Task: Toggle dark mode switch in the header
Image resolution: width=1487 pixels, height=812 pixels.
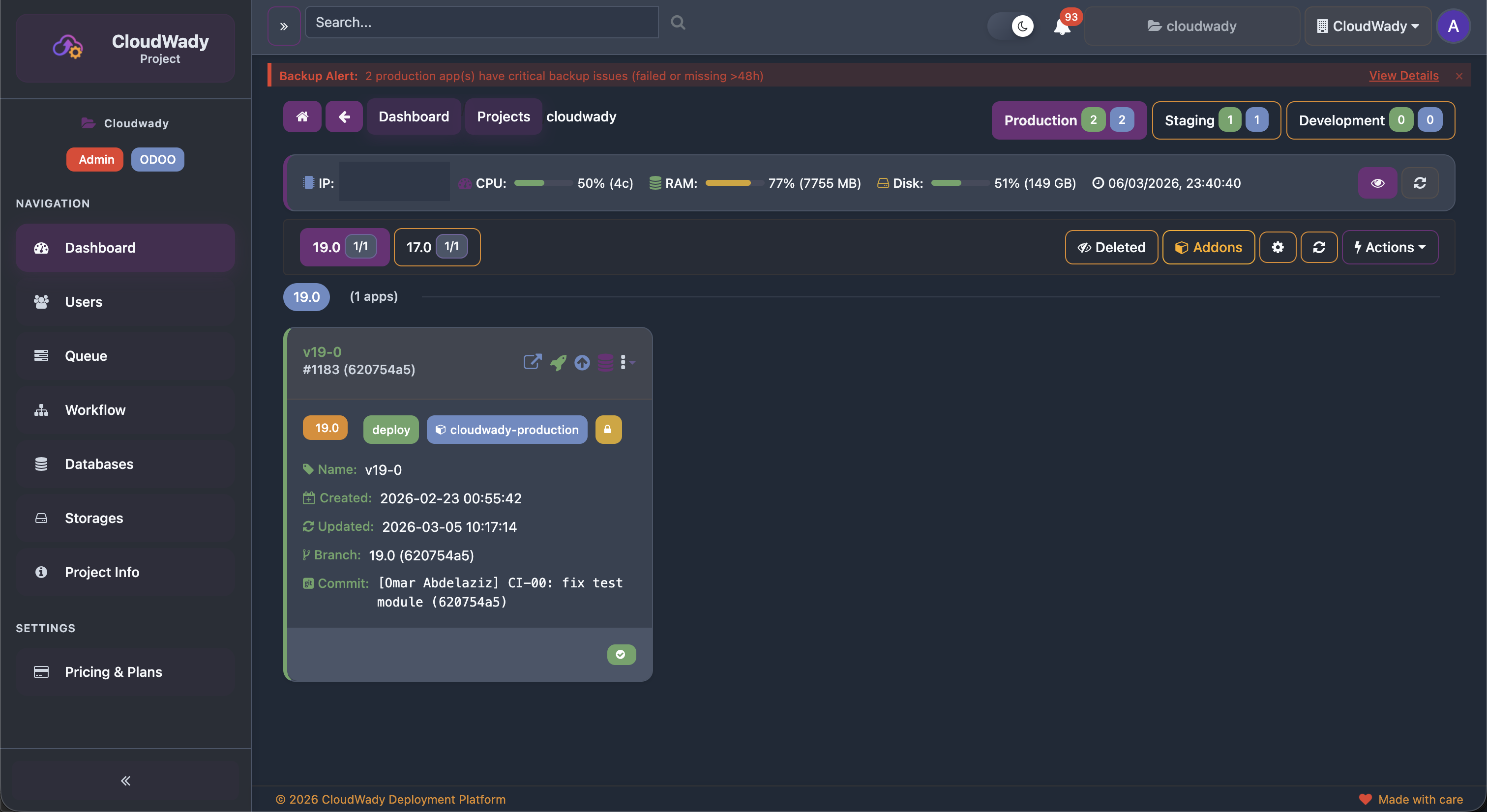Action: click(x=1011, y=26)
